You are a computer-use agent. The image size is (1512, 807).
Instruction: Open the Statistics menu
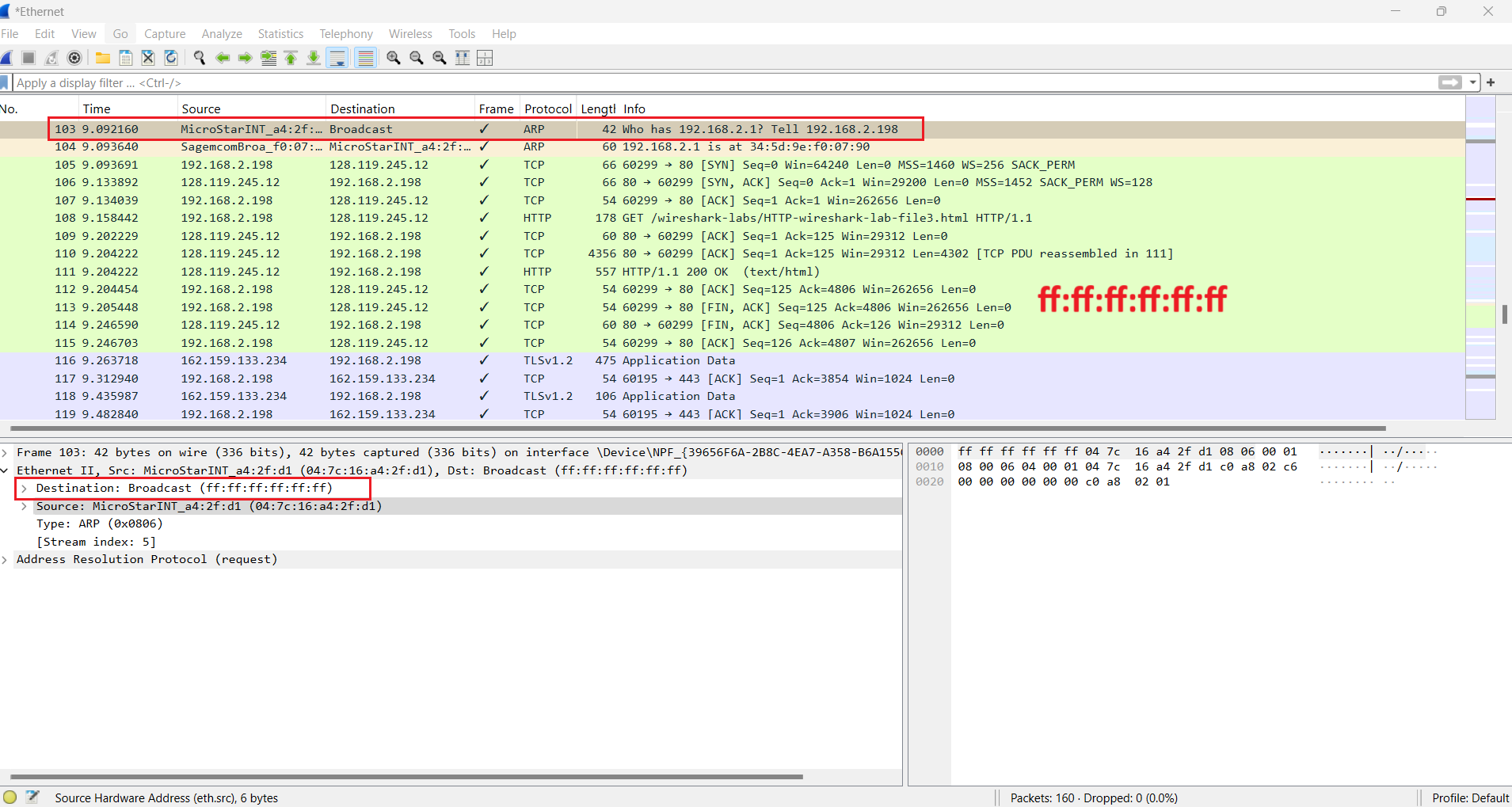(280, 34)
